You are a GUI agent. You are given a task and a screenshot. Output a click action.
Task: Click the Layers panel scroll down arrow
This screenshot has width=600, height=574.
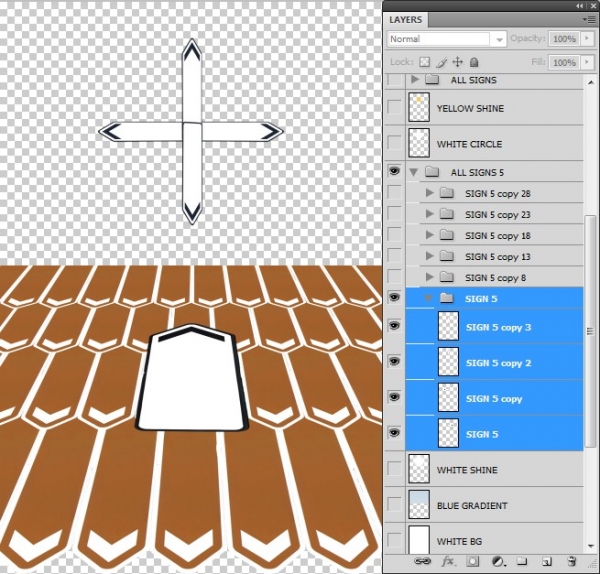tap(590, 546)
